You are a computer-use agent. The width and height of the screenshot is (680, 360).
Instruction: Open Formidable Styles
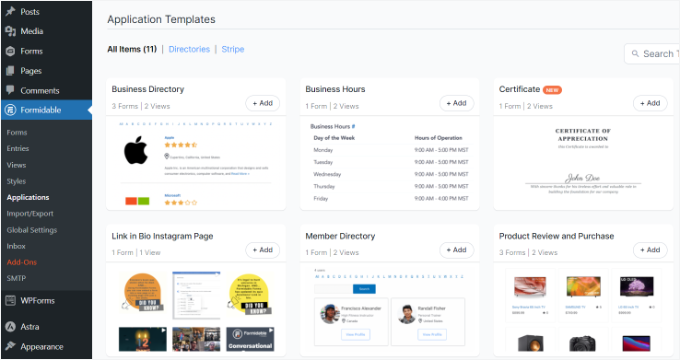16,181
